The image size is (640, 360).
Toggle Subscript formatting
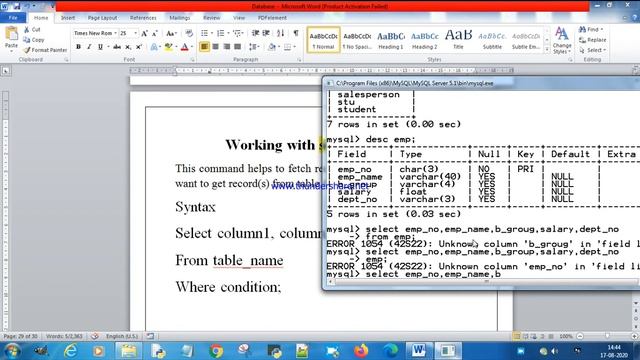point(128,47)
